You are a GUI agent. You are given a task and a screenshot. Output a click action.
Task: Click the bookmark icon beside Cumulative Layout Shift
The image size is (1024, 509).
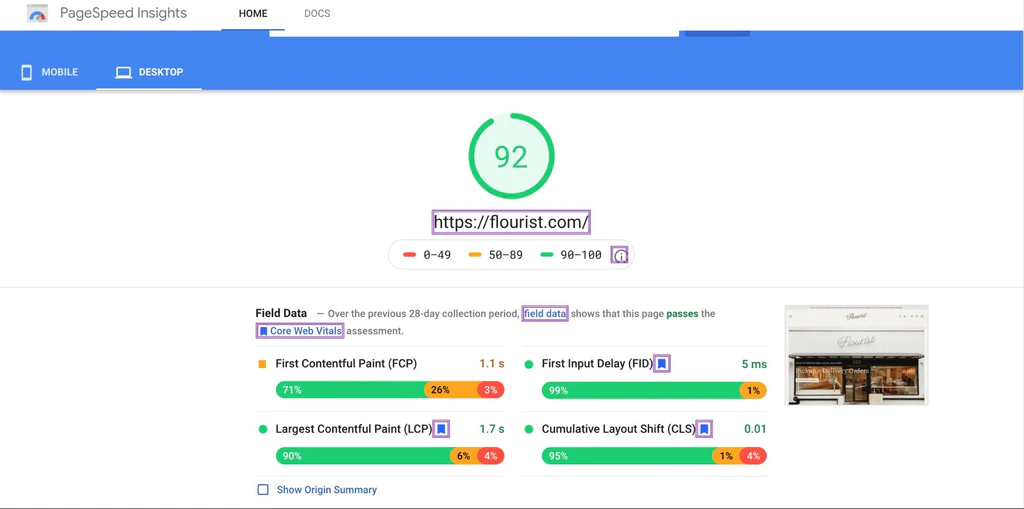[704, 429]
